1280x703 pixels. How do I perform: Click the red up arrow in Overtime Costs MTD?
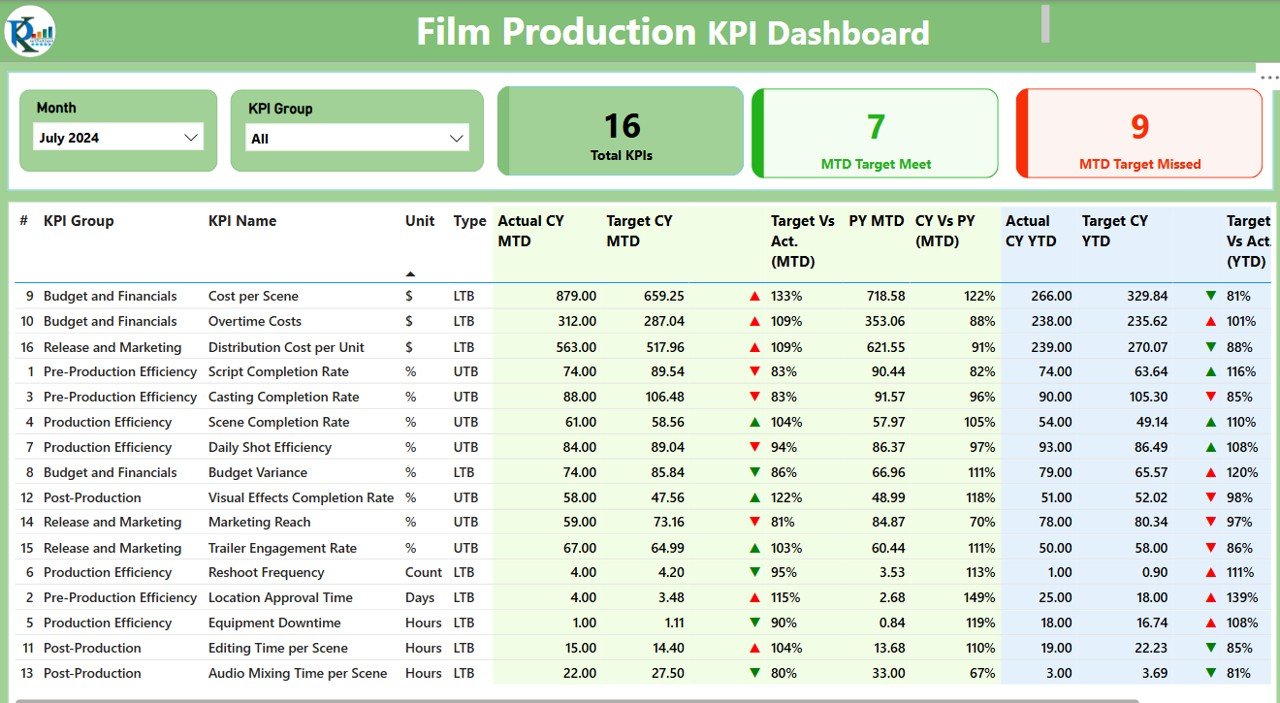click(x=755, y=321)
